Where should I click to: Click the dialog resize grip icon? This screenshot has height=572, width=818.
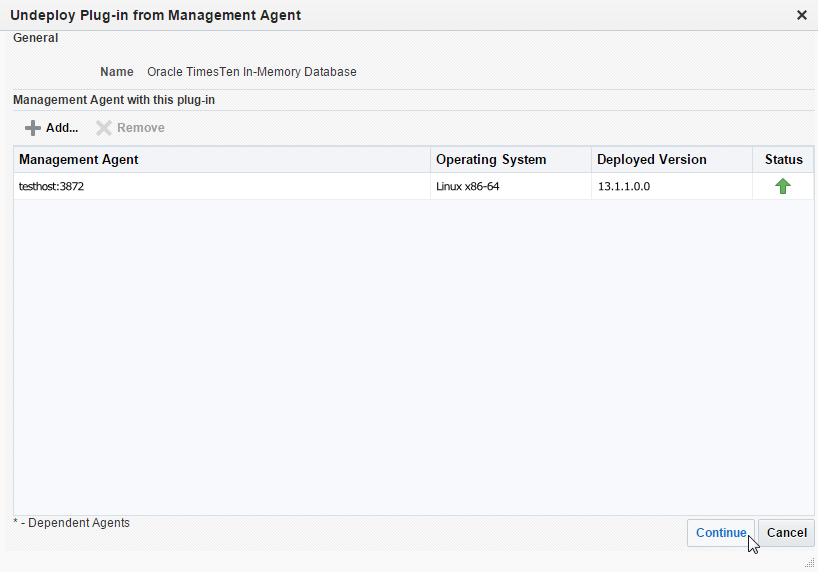[x=809, y=562]
